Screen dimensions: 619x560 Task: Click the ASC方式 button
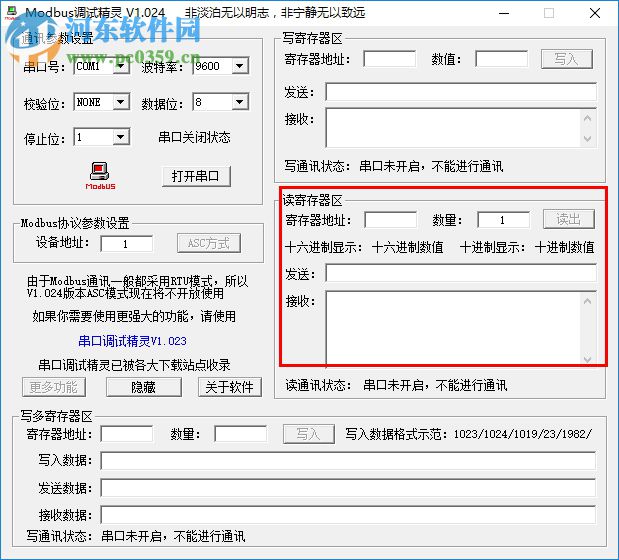click(209, 243)
